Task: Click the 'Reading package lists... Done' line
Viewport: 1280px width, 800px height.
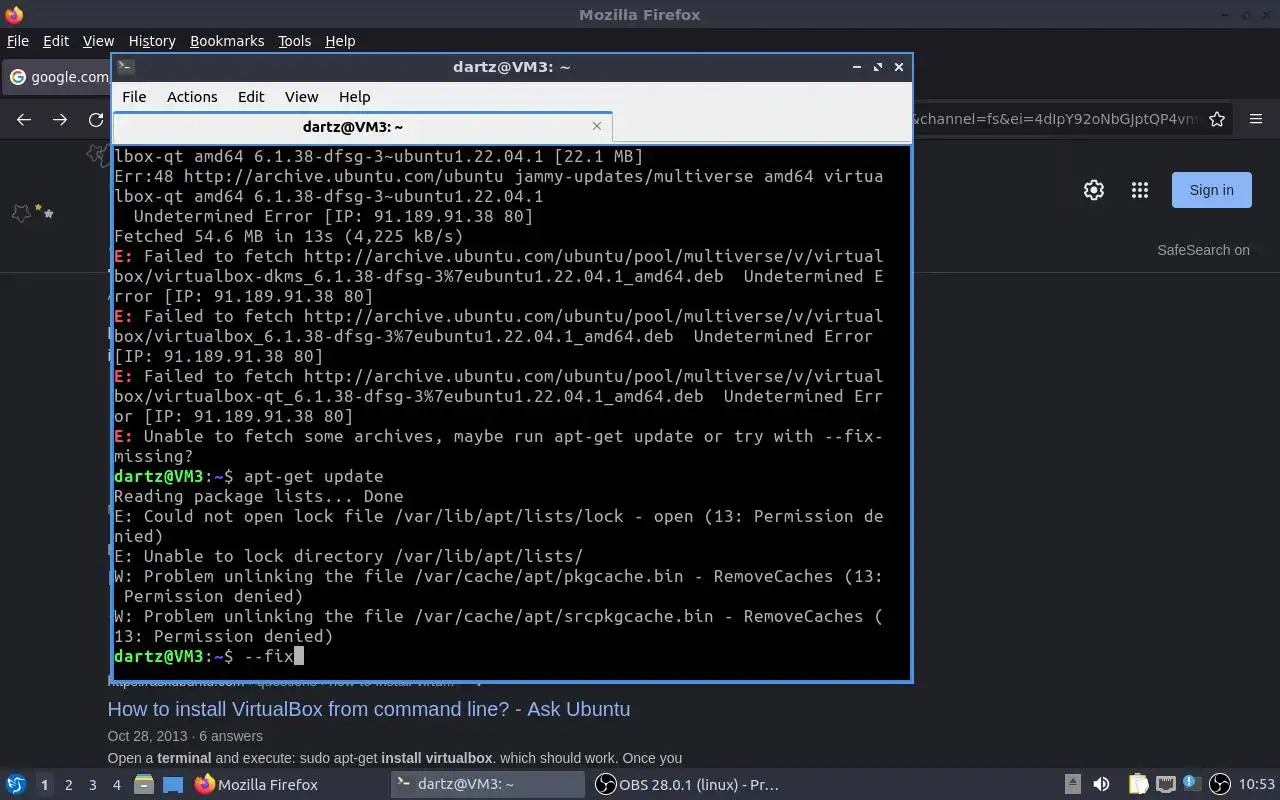Action: click(x=259, y=496)
